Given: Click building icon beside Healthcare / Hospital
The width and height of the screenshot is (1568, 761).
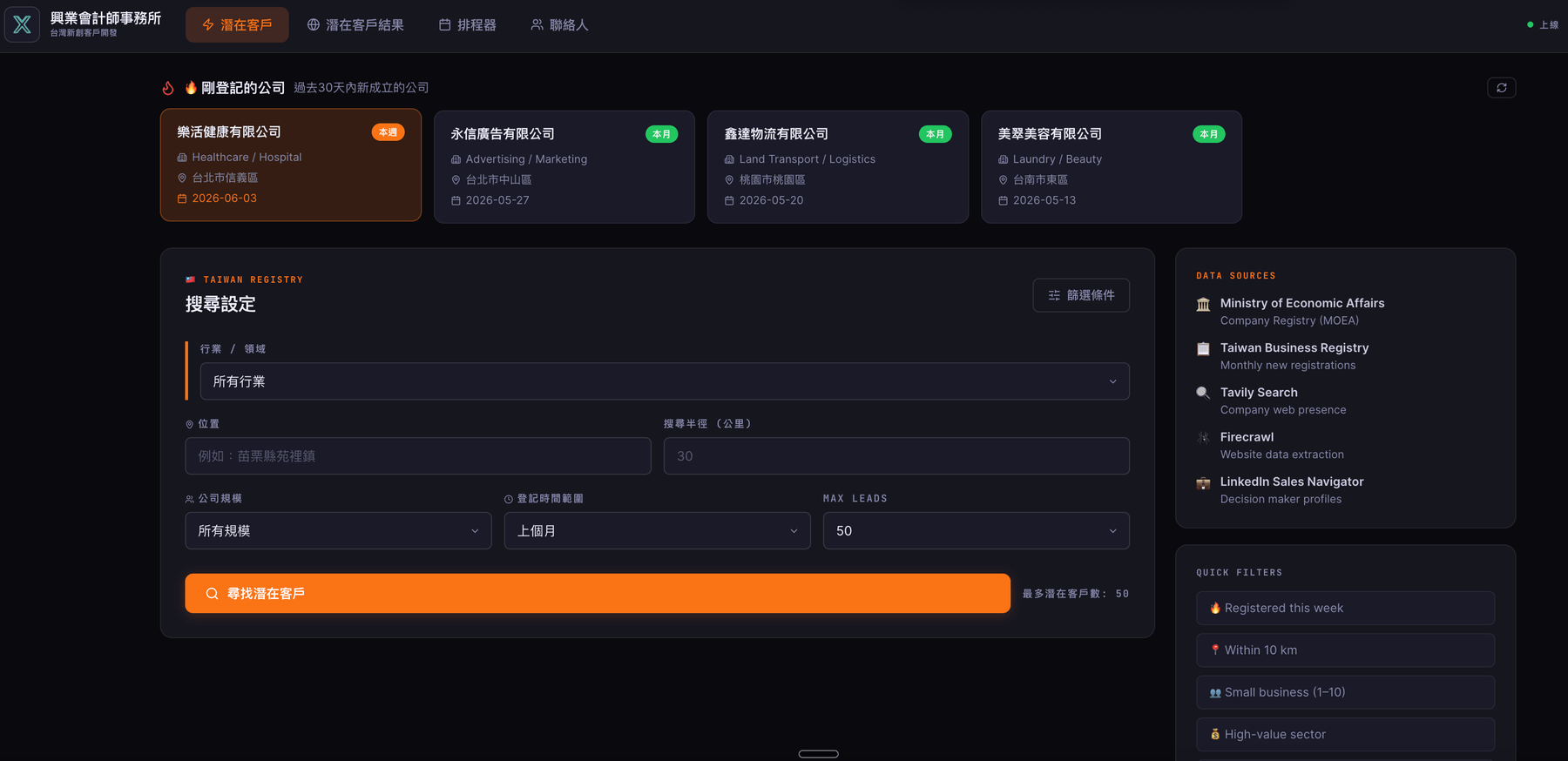Looking at the screenshot, I should click(x=182, y=158).
